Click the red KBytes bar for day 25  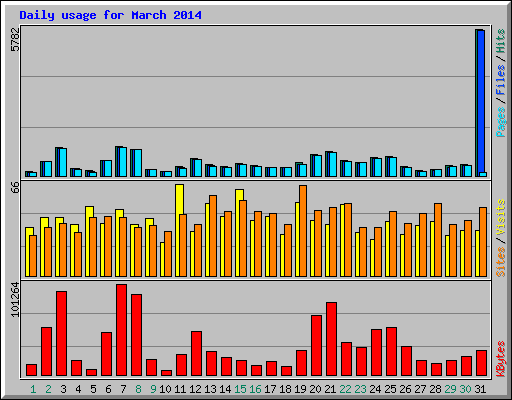(x=392, y=352)
